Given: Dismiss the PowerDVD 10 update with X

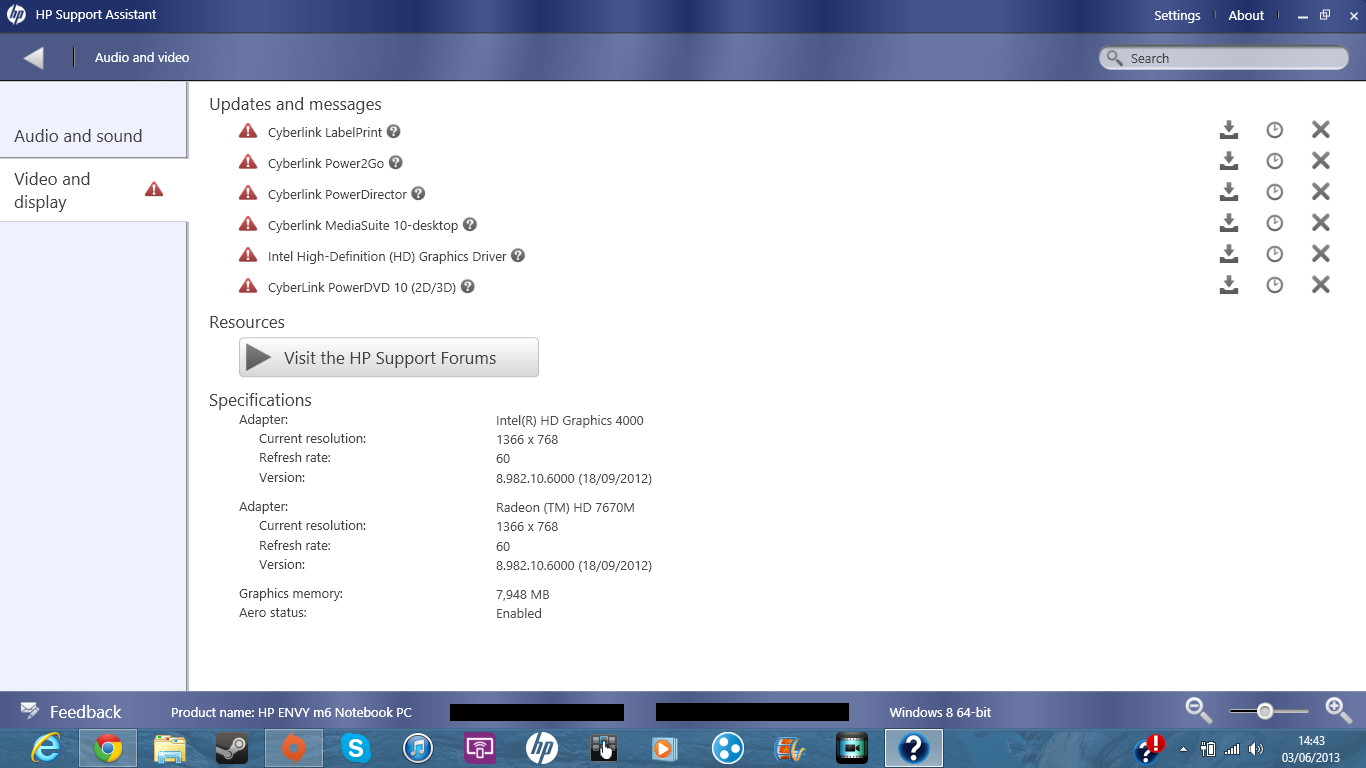Looking at the screenshot, I should pos(1321,285).
